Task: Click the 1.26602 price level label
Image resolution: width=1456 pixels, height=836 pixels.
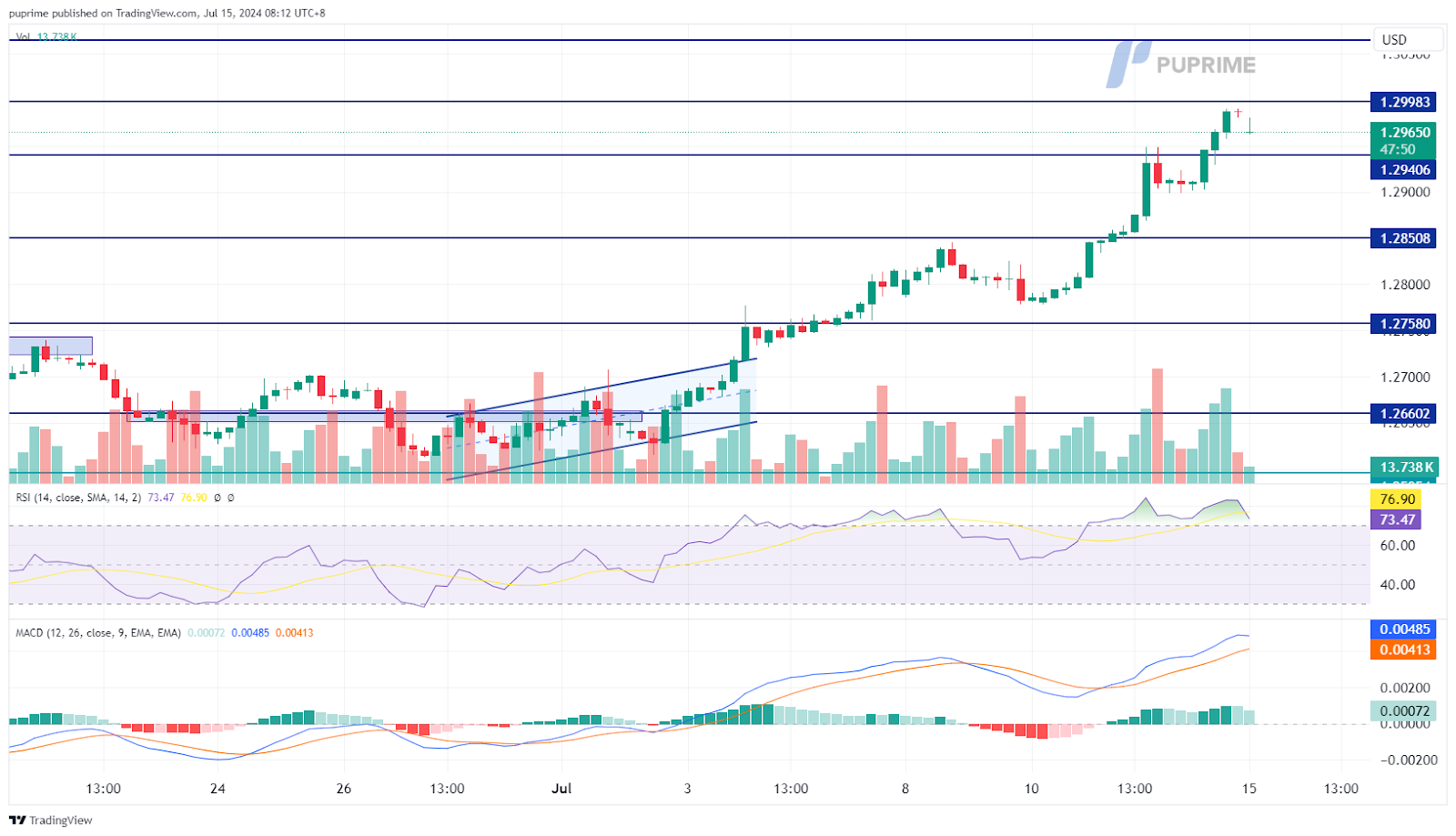Action: point(1403,413)
